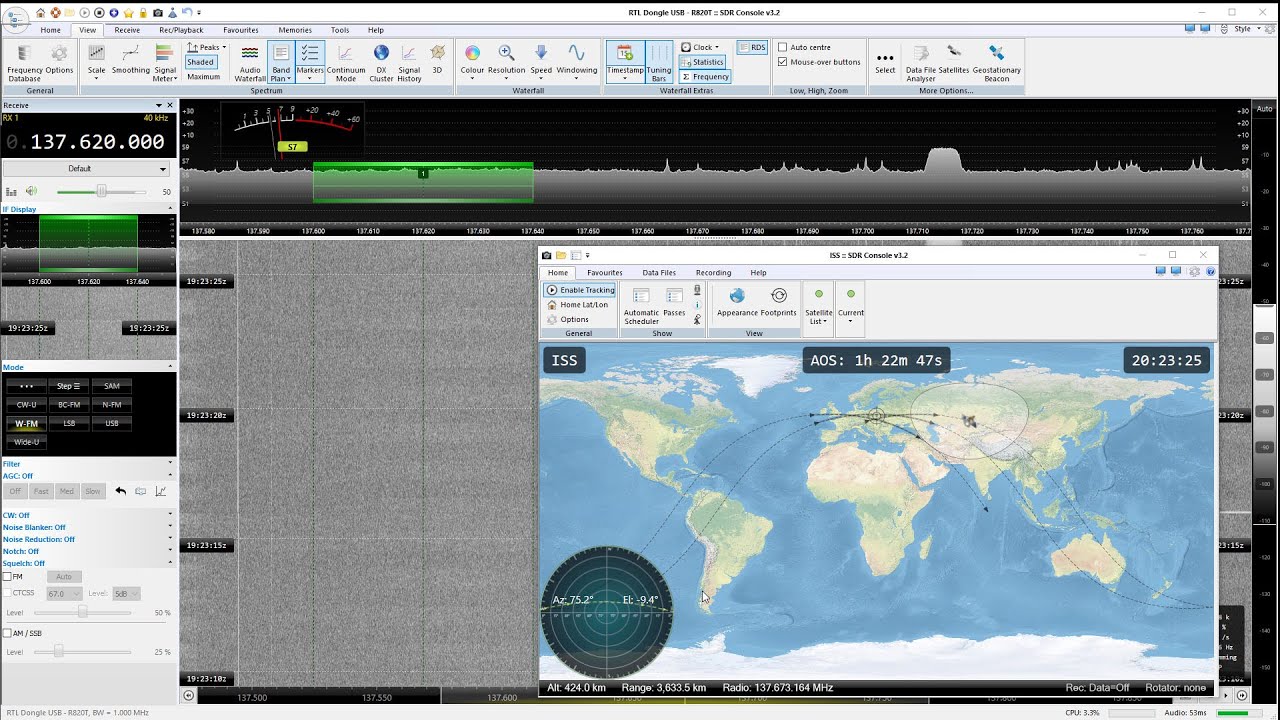Adjust the AM / SSB Level slider

click(58, 651)
